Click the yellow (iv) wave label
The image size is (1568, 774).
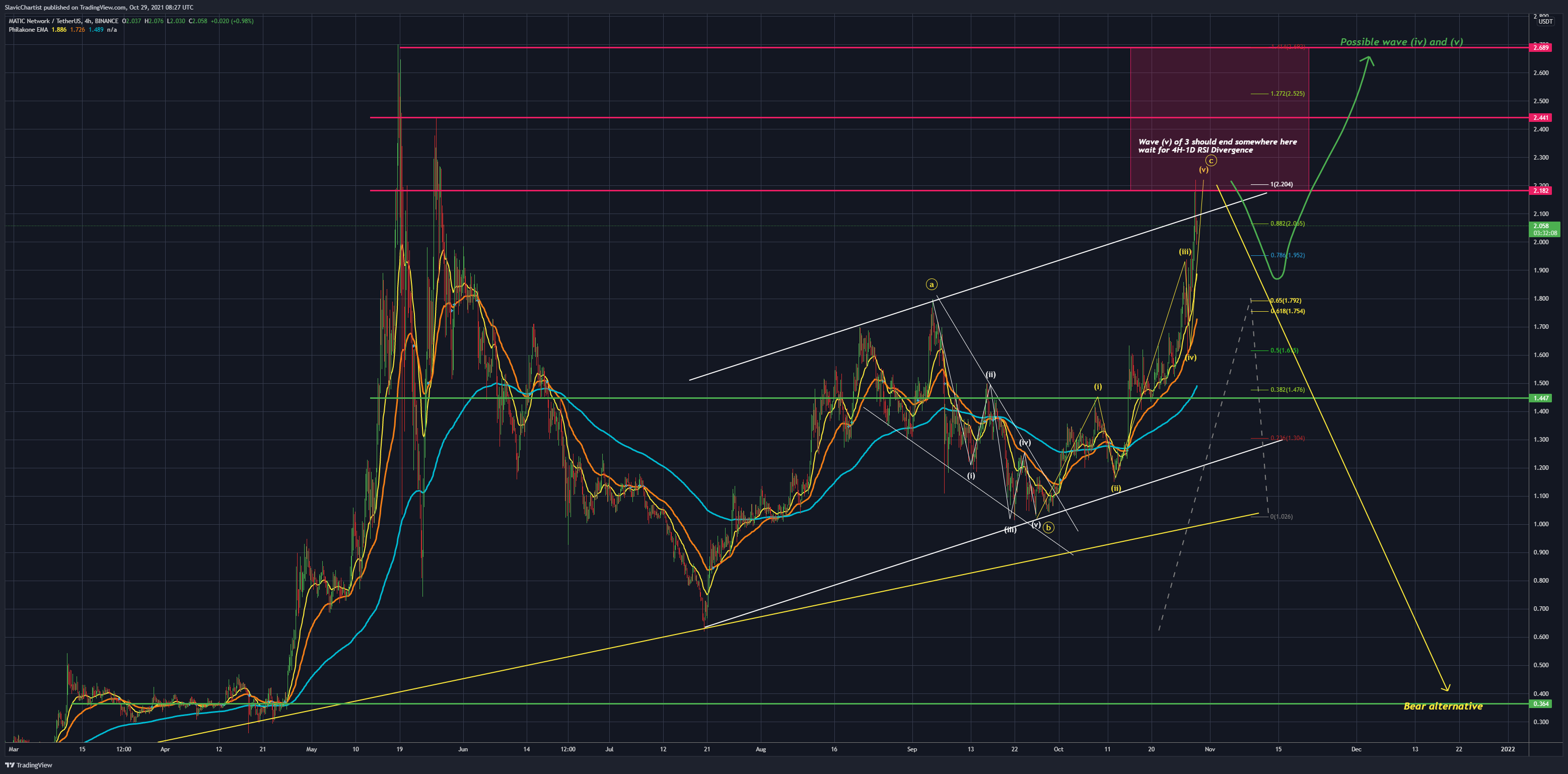tap(1191, 358)
